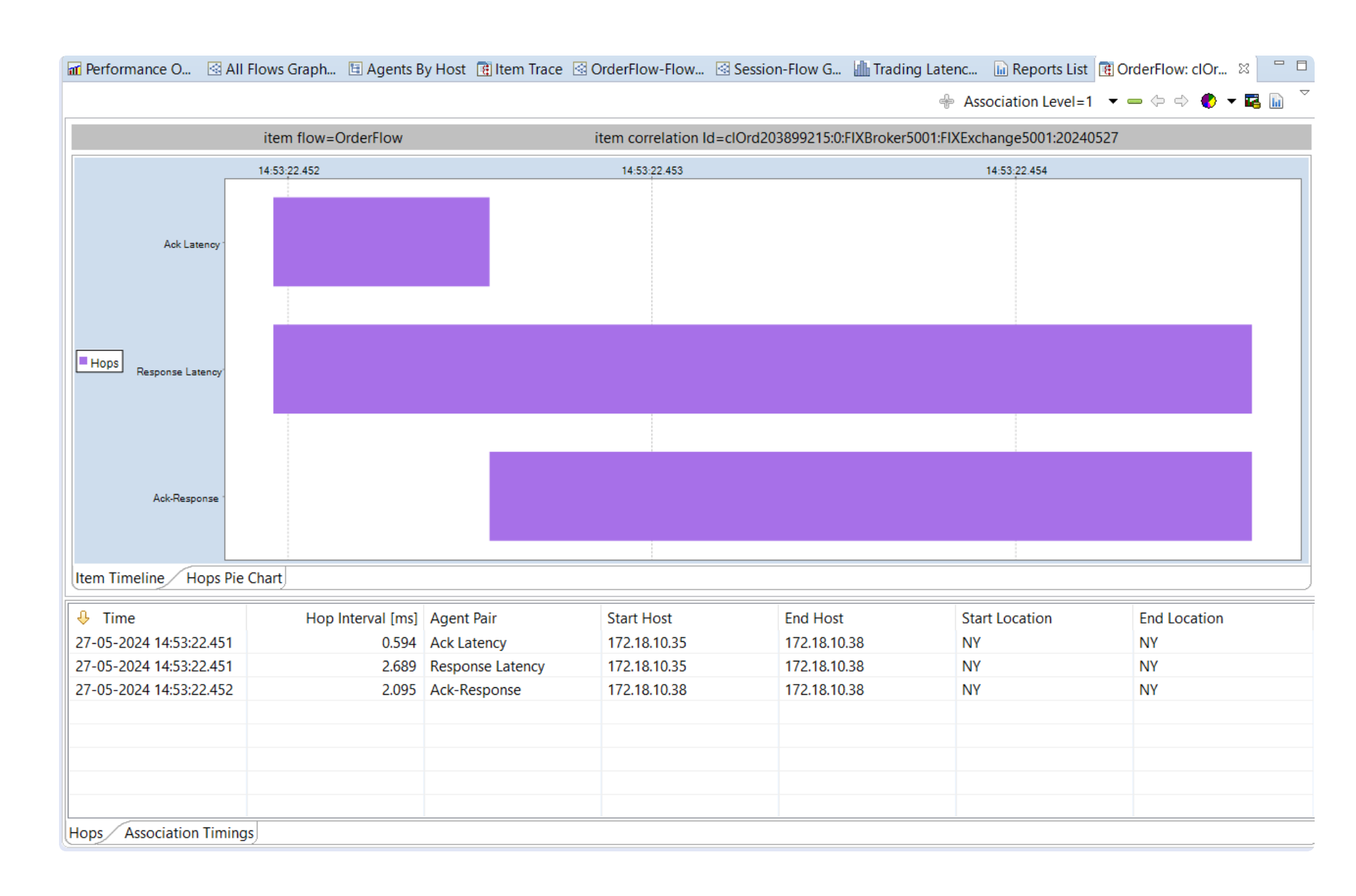Open the dropdown arrow beside the pie icon
1356x896 pixels.
(x=1231, y=102)
